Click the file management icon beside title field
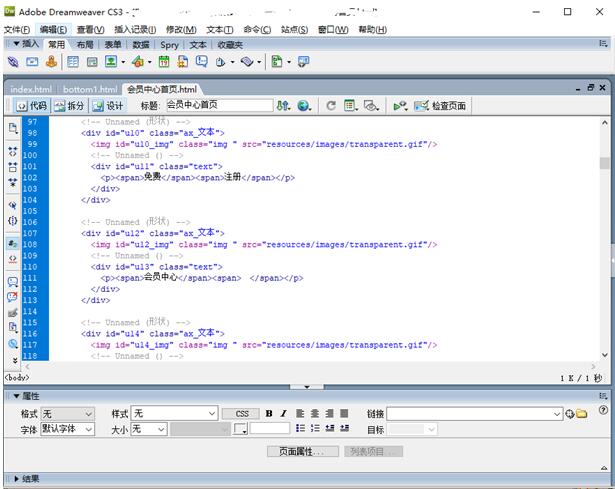This screenshot has height=489, width=615. (283, 105)
